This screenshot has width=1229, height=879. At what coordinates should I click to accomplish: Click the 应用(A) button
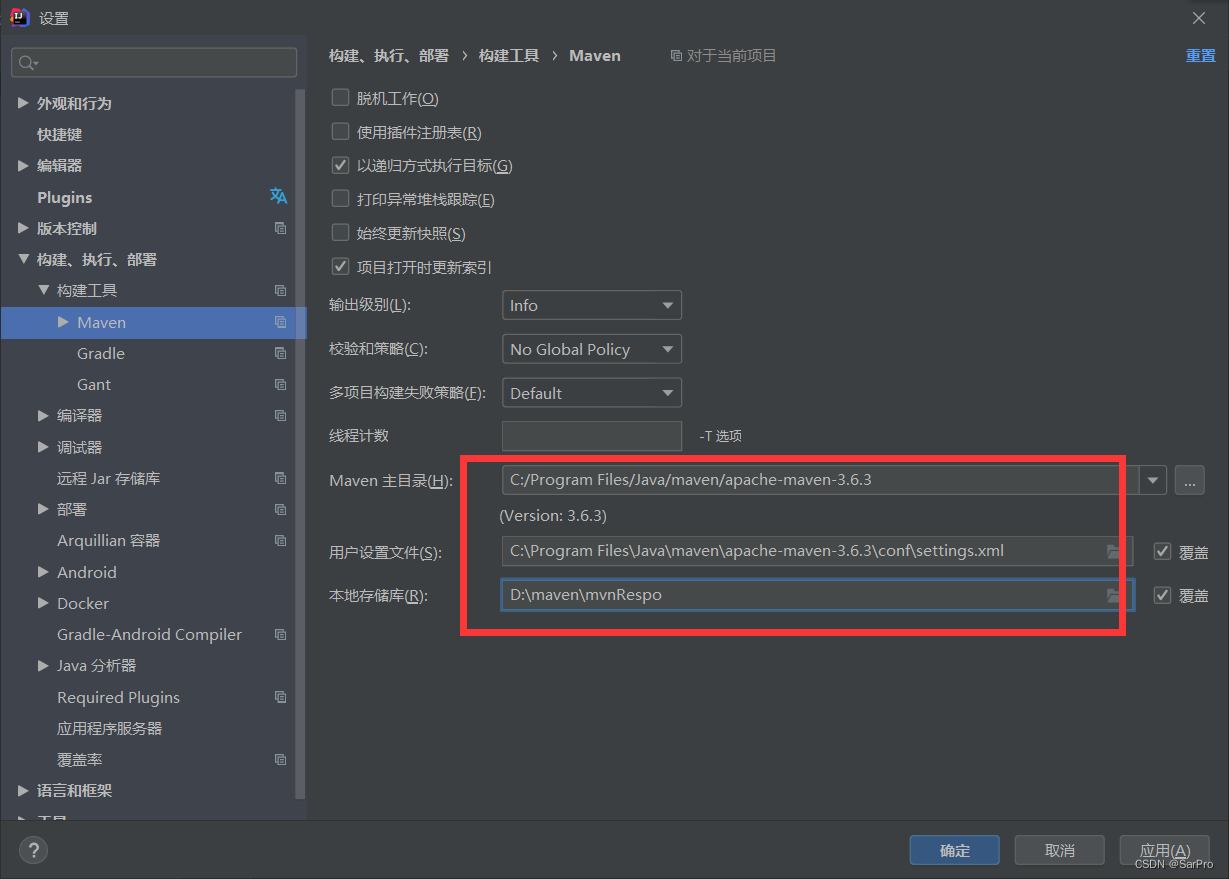[1165, 850]
